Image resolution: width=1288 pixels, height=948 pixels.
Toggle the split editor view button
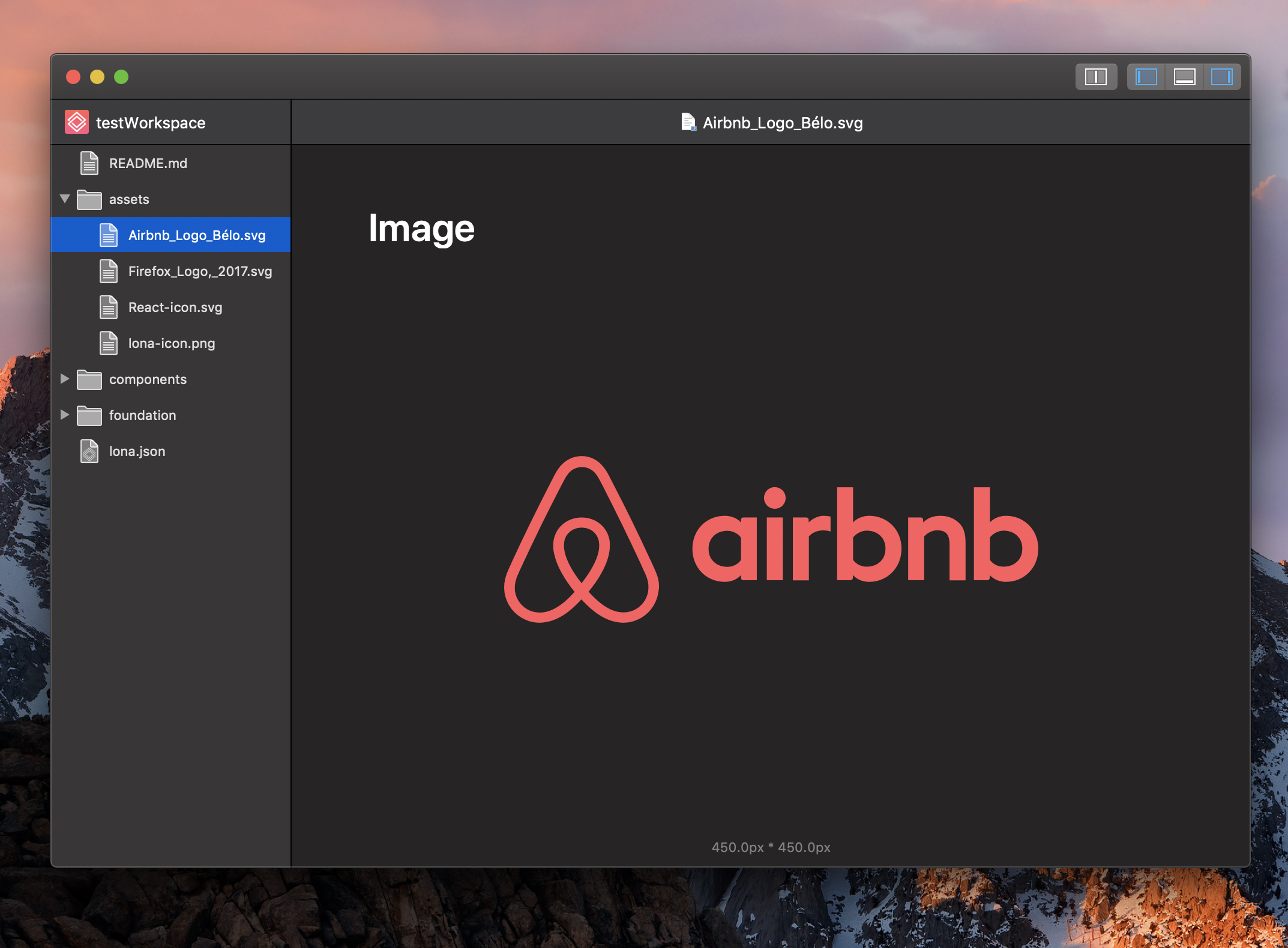pos(1096,77)
